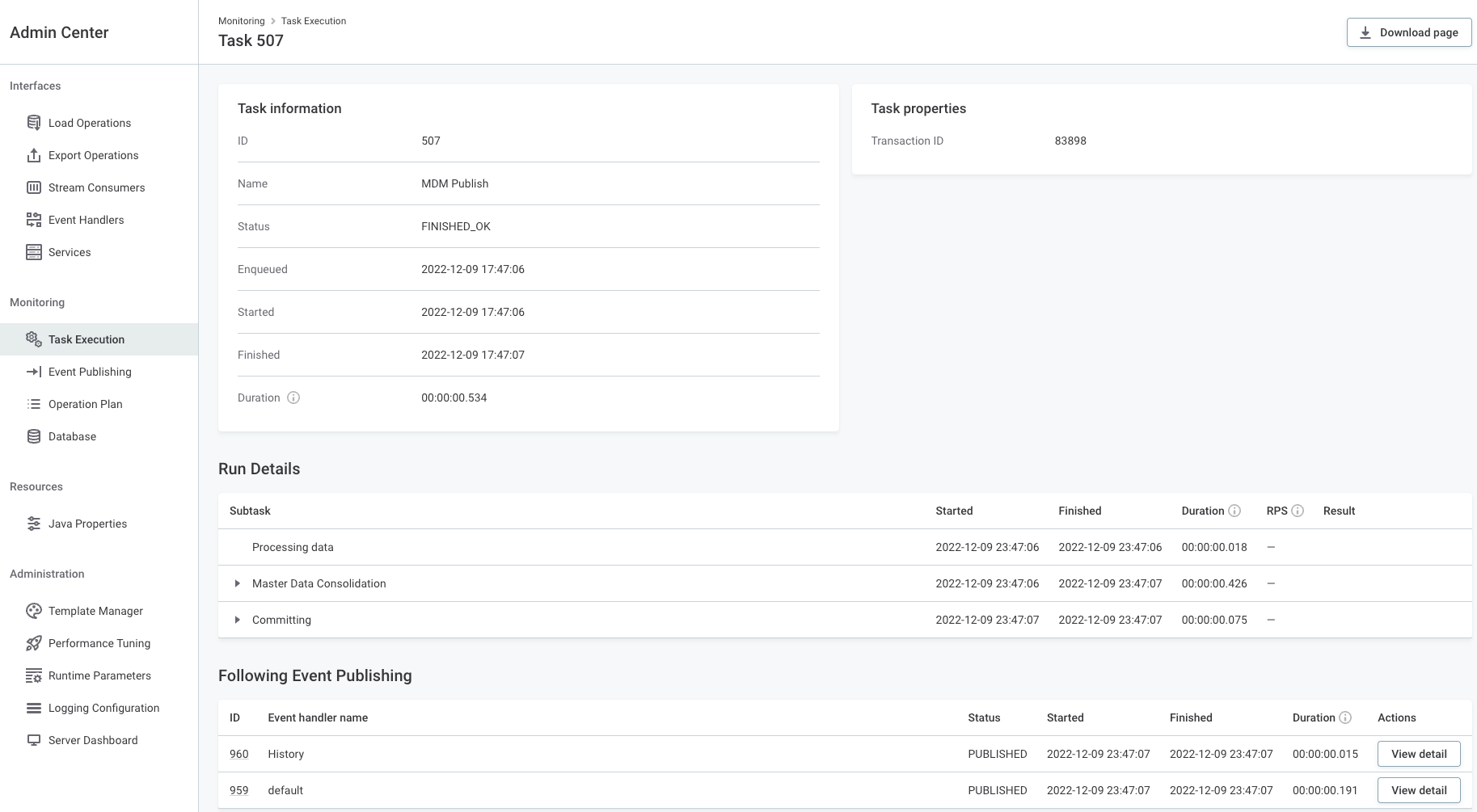The width and height of the screenshot is (1477, 812).
Task: Click the Event Handlers icon
Action: [x=33, y=220]
